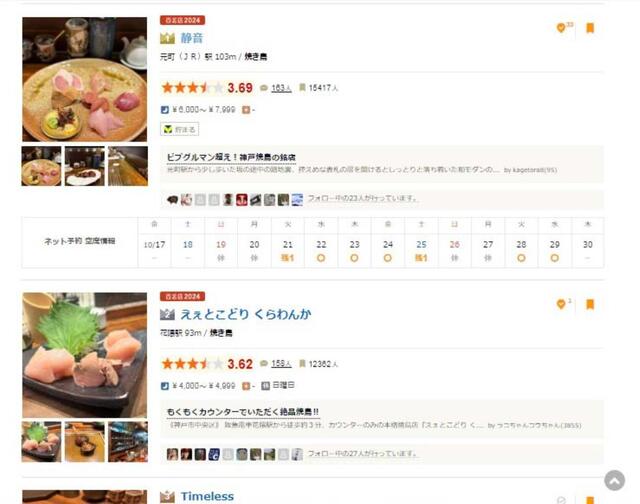The height and width of the screenshot is (504, 640).
Task: Click the gold crown rank icon for 静音
Action: (167, 38)
